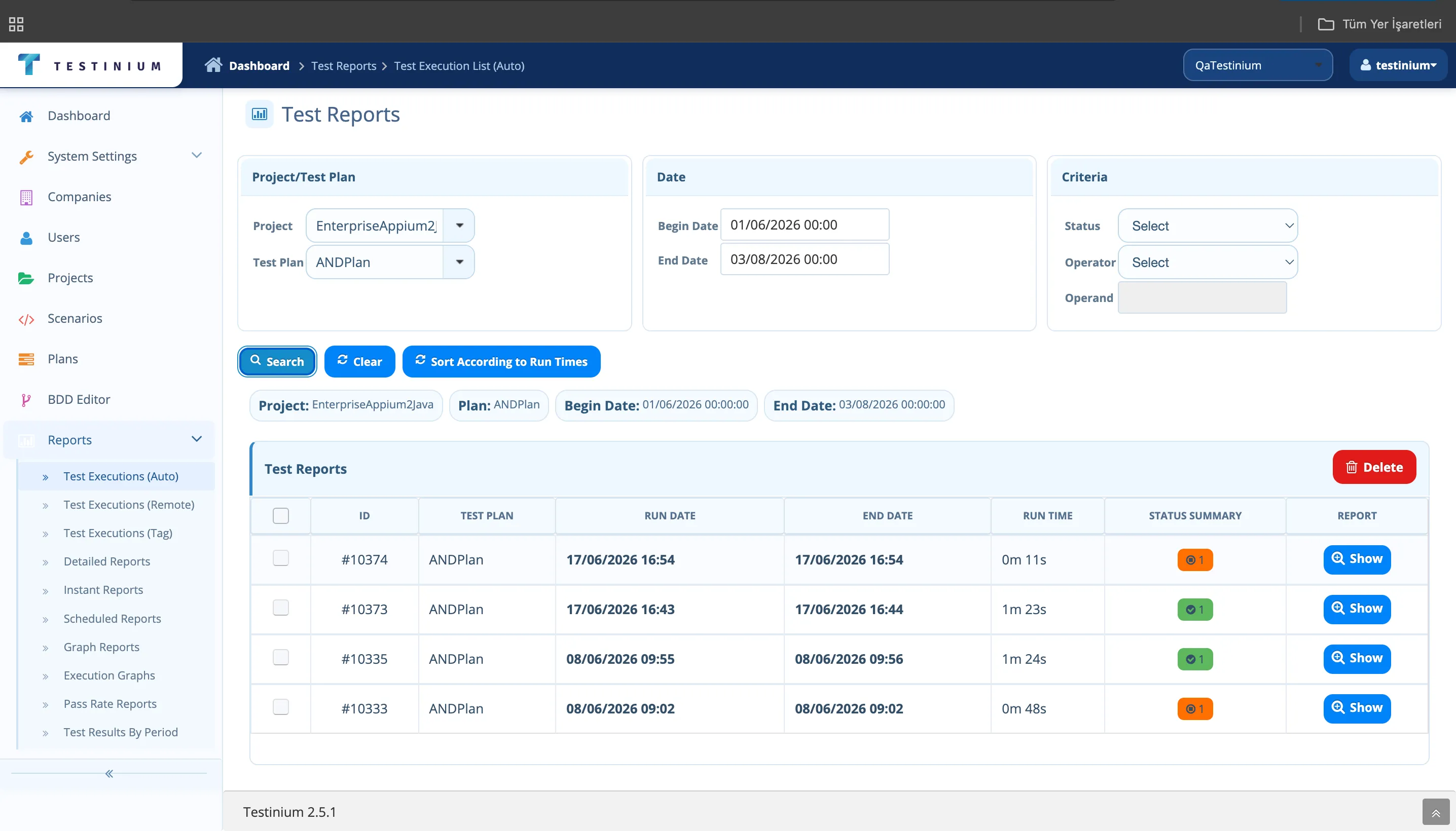Click the Plans list icon in sidebar
Image resolution: width=1456 pixels, height=831 pixels.
(26, 360)
